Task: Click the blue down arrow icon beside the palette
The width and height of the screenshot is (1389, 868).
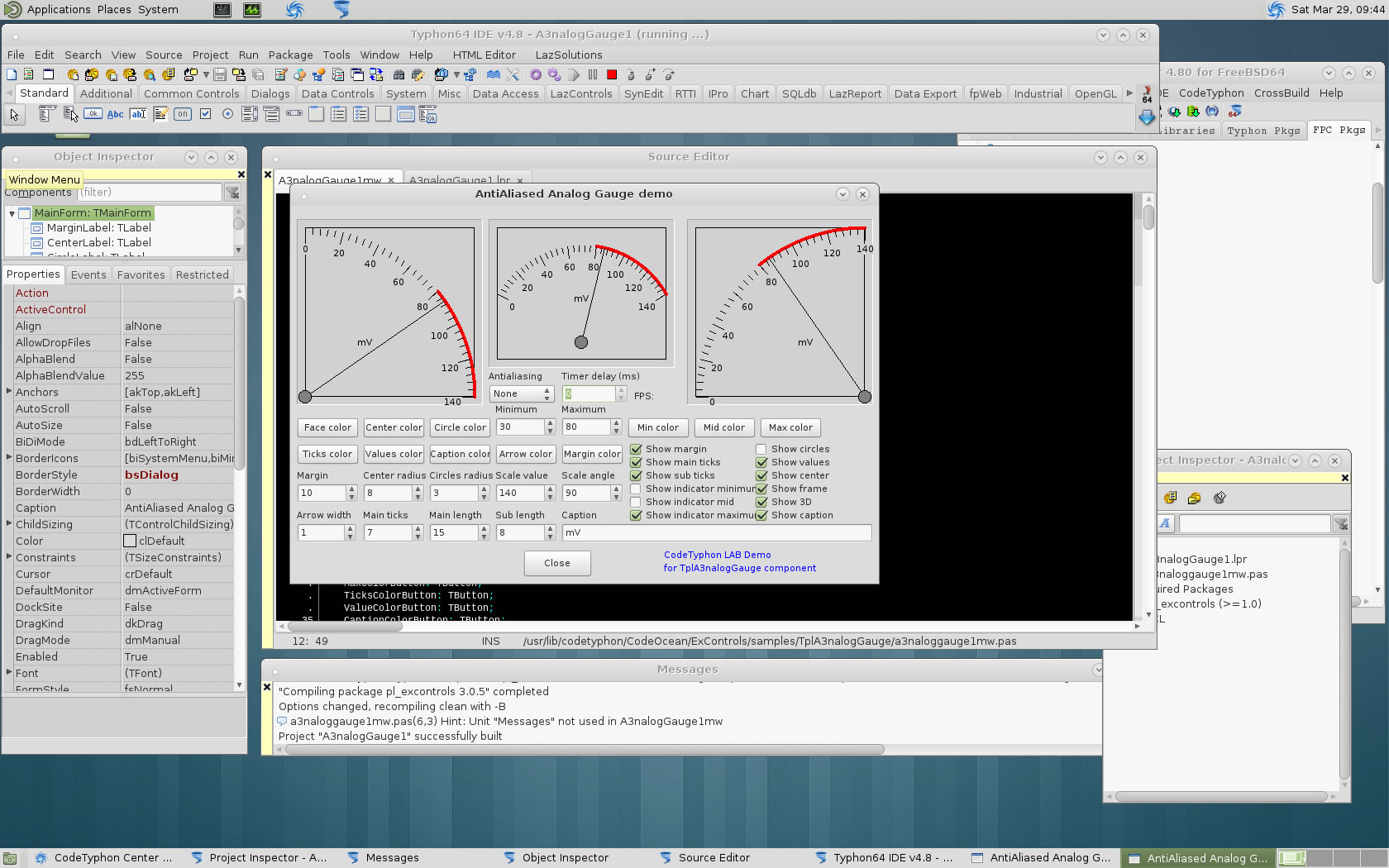Action: coord(1147,117)
